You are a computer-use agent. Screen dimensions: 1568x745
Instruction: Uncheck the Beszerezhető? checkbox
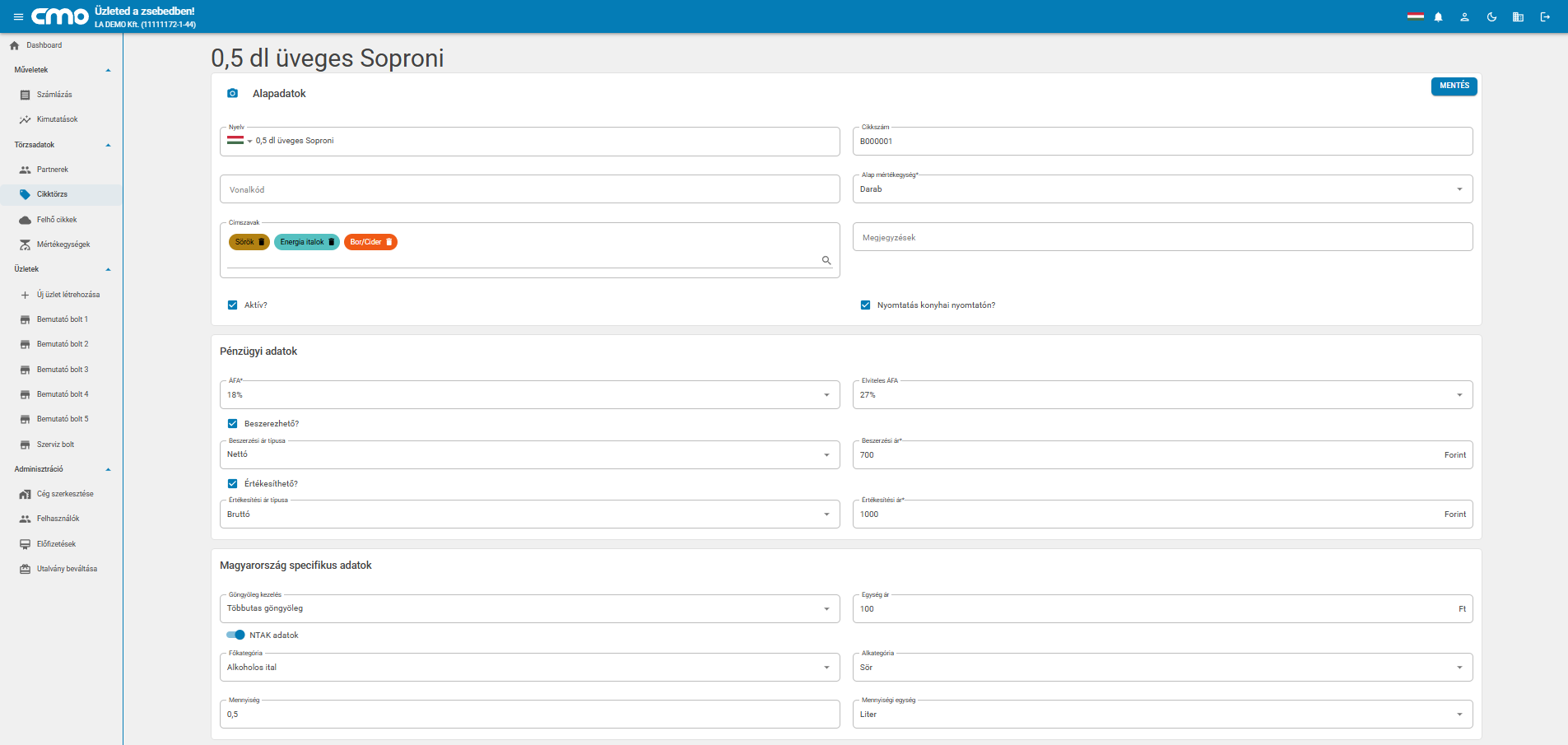tap(233, 424)
